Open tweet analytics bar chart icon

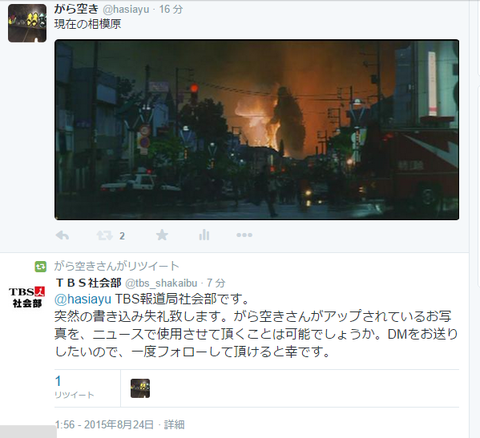click(x=204, y=235)
